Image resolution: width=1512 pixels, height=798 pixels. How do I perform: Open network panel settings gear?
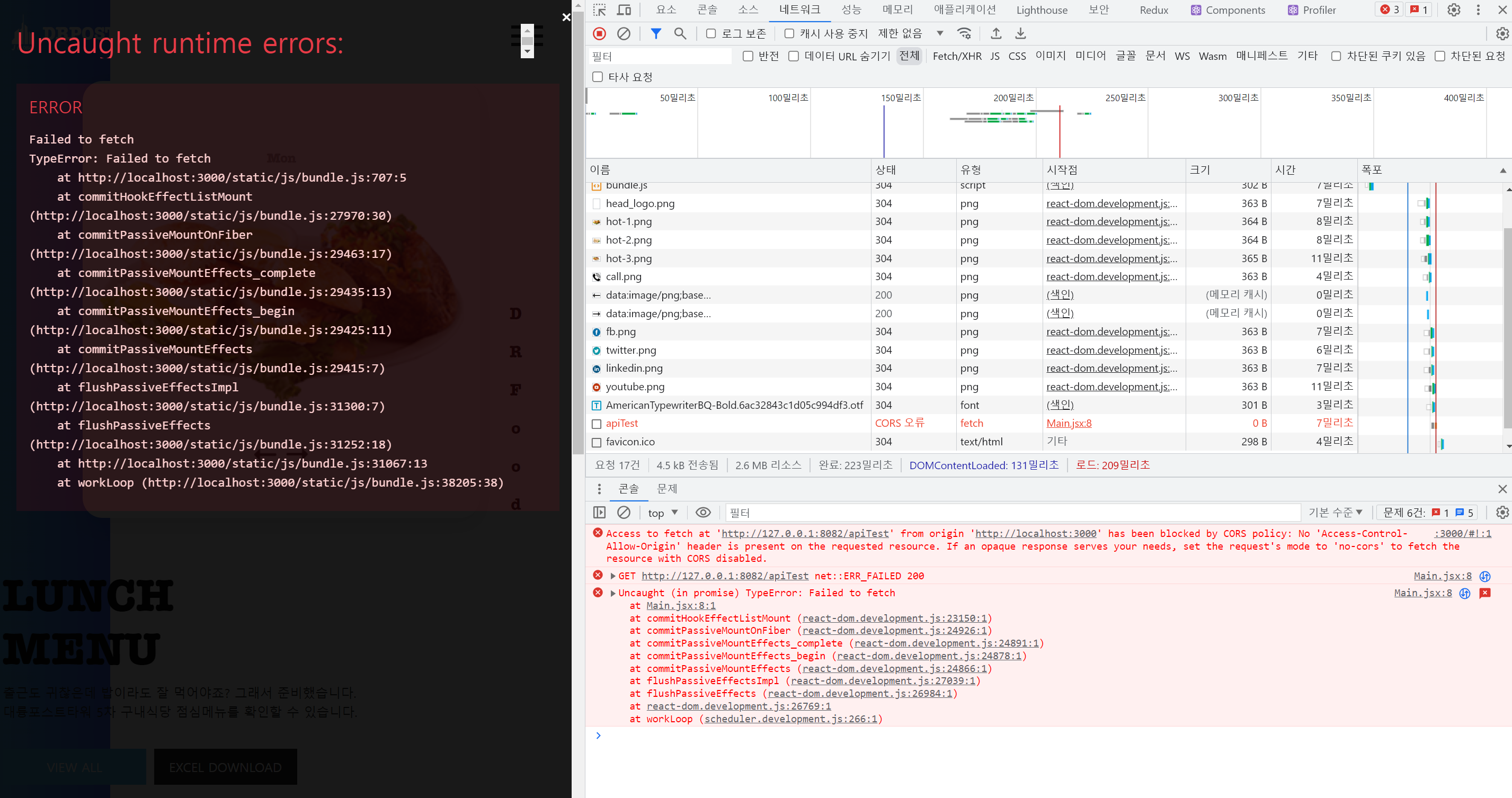coord(1502,34)
